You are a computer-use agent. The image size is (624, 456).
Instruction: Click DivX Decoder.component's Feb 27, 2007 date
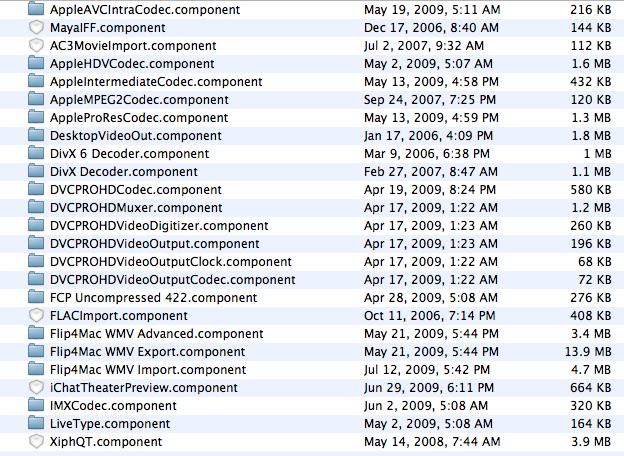click(431, 171)
